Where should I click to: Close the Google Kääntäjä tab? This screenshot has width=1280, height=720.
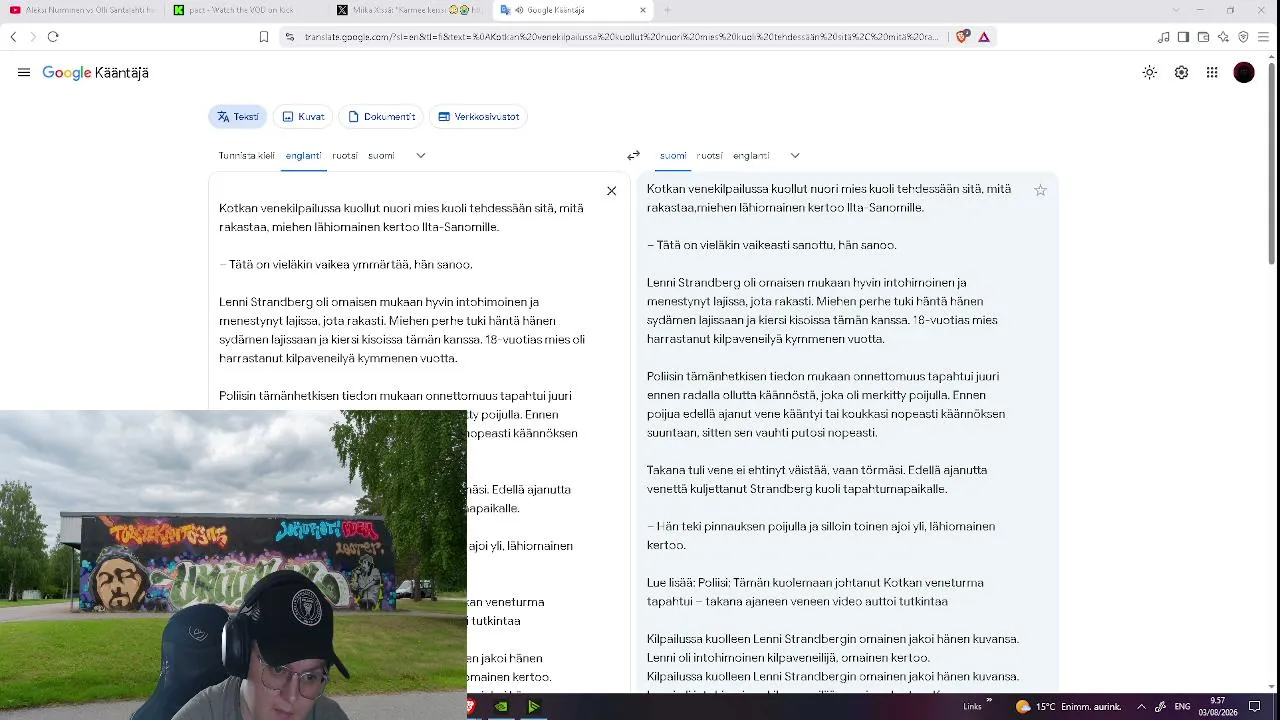pyautogui.click(x=642, y=10)
